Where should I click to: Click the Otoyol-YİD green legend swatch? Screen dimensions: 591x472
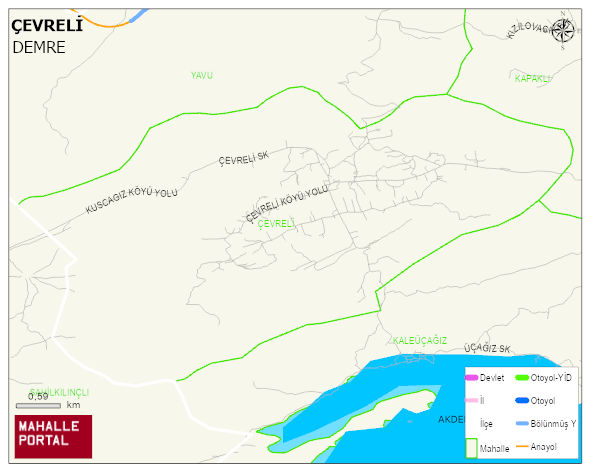click(x=522, y=377)
